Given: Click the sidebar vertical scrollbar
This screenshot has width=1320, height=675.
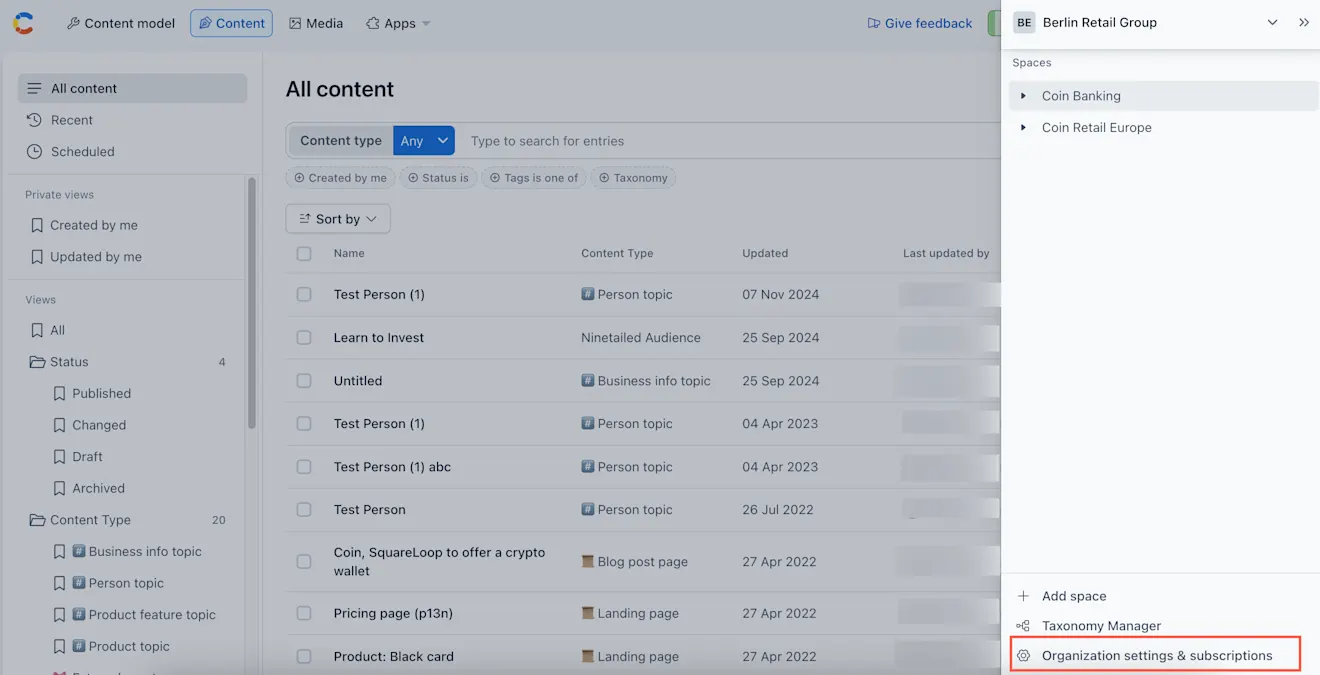Looking at the screenshot, I should point(252,302).
